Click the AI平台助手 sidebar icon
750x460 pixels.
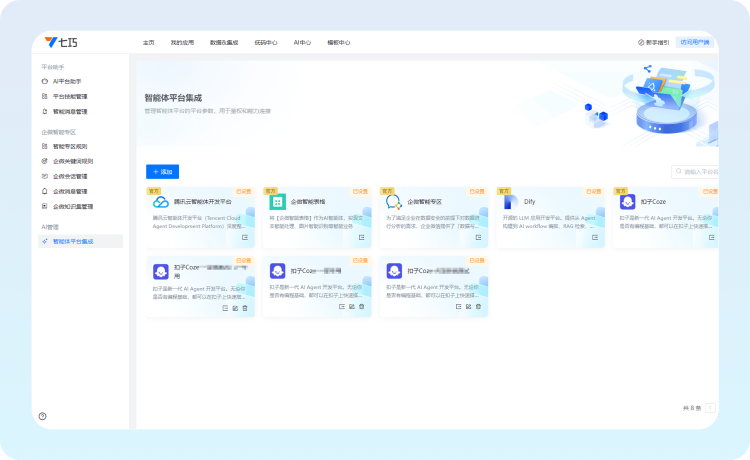(44, 81)
